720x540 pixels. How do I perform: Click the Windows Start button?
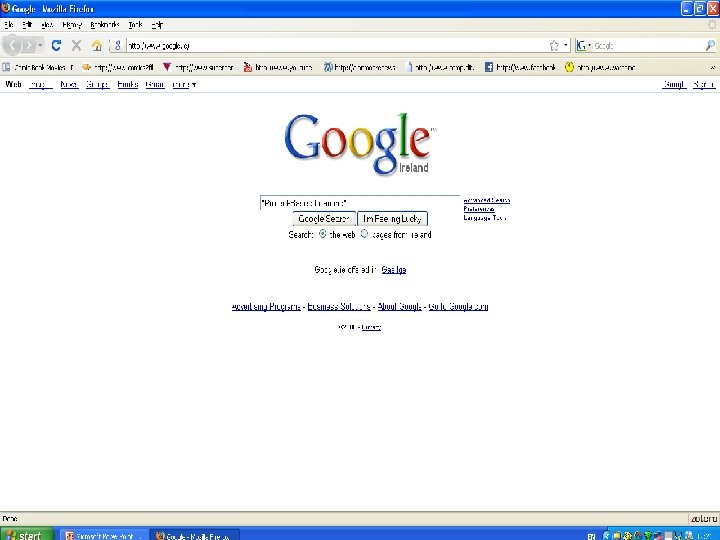26,534
